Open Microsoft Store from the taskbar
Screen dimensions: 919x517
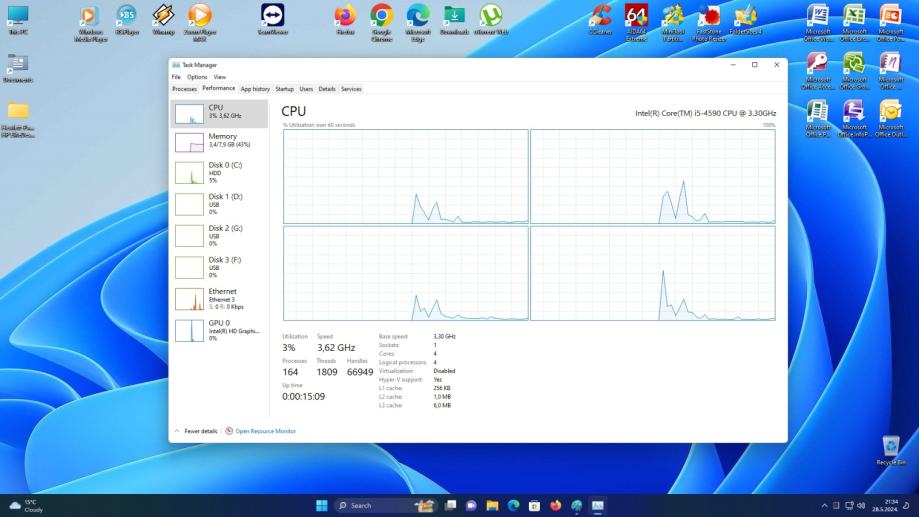point(535,505)
